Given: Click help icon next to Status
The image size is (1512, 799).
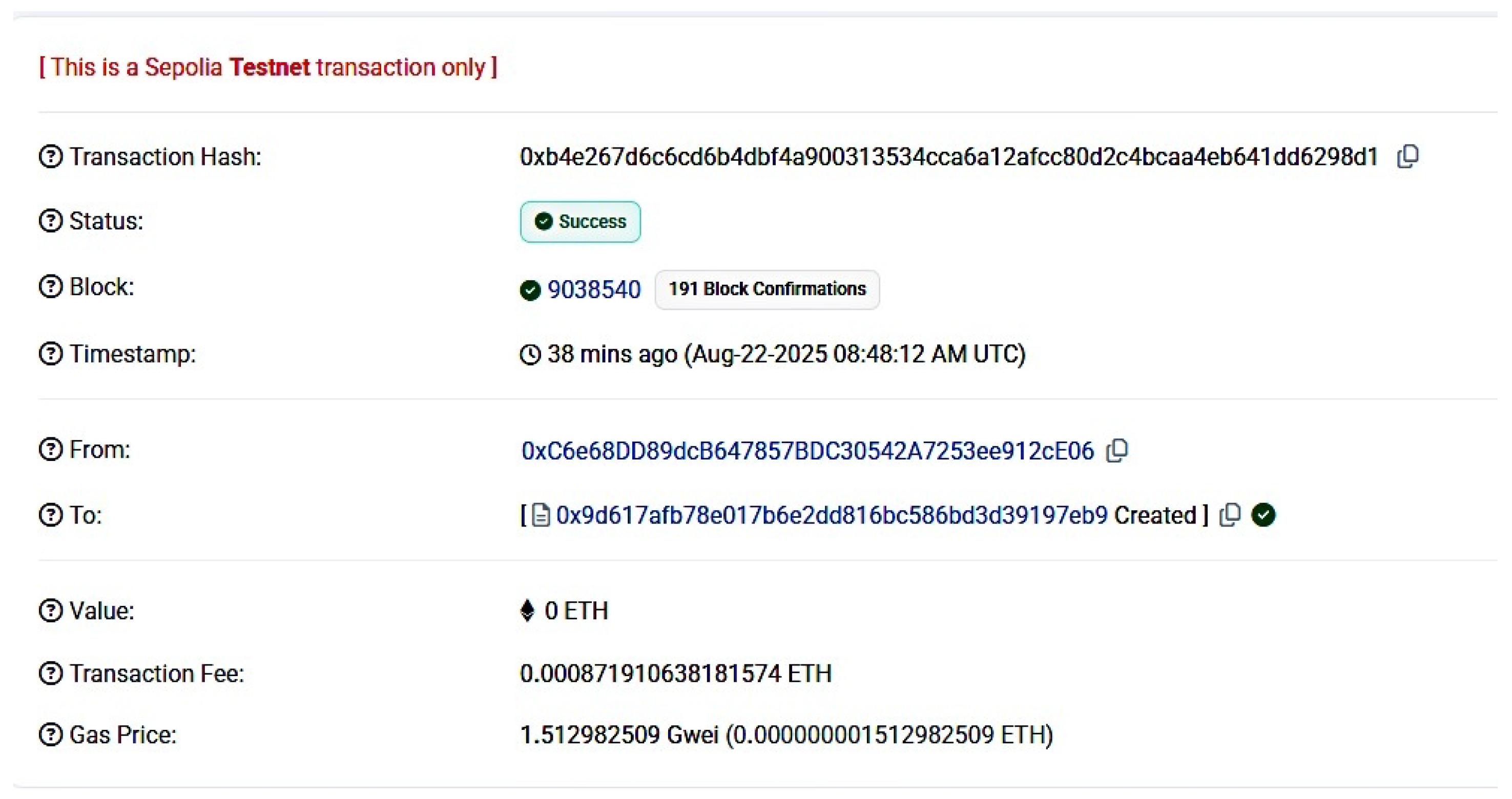Looking at the screenshot, I should tap(51, 221).
